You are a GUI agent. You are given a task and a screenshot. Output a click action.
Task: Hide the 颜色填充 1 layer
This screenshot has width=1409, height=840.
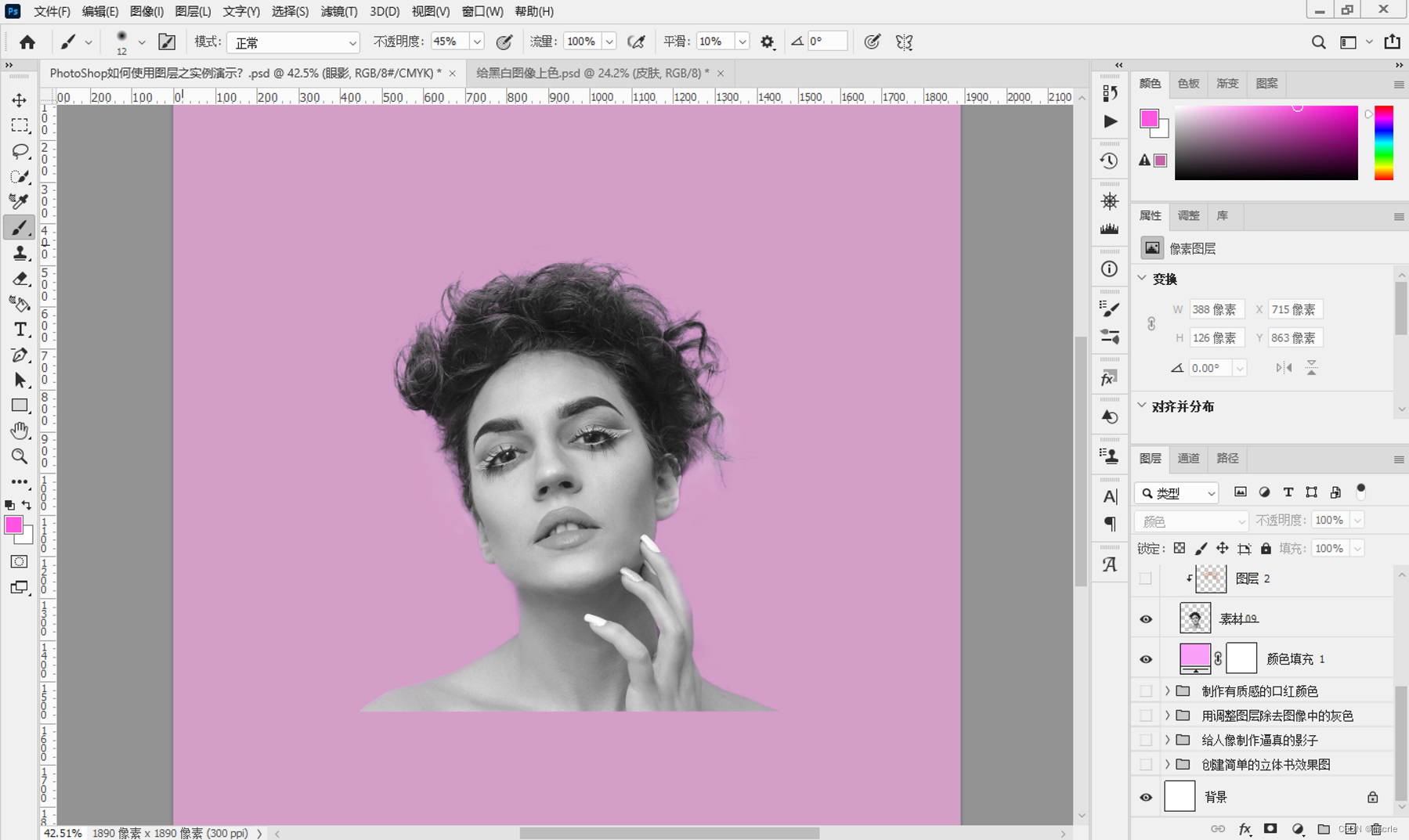[x=1146, y=658]
